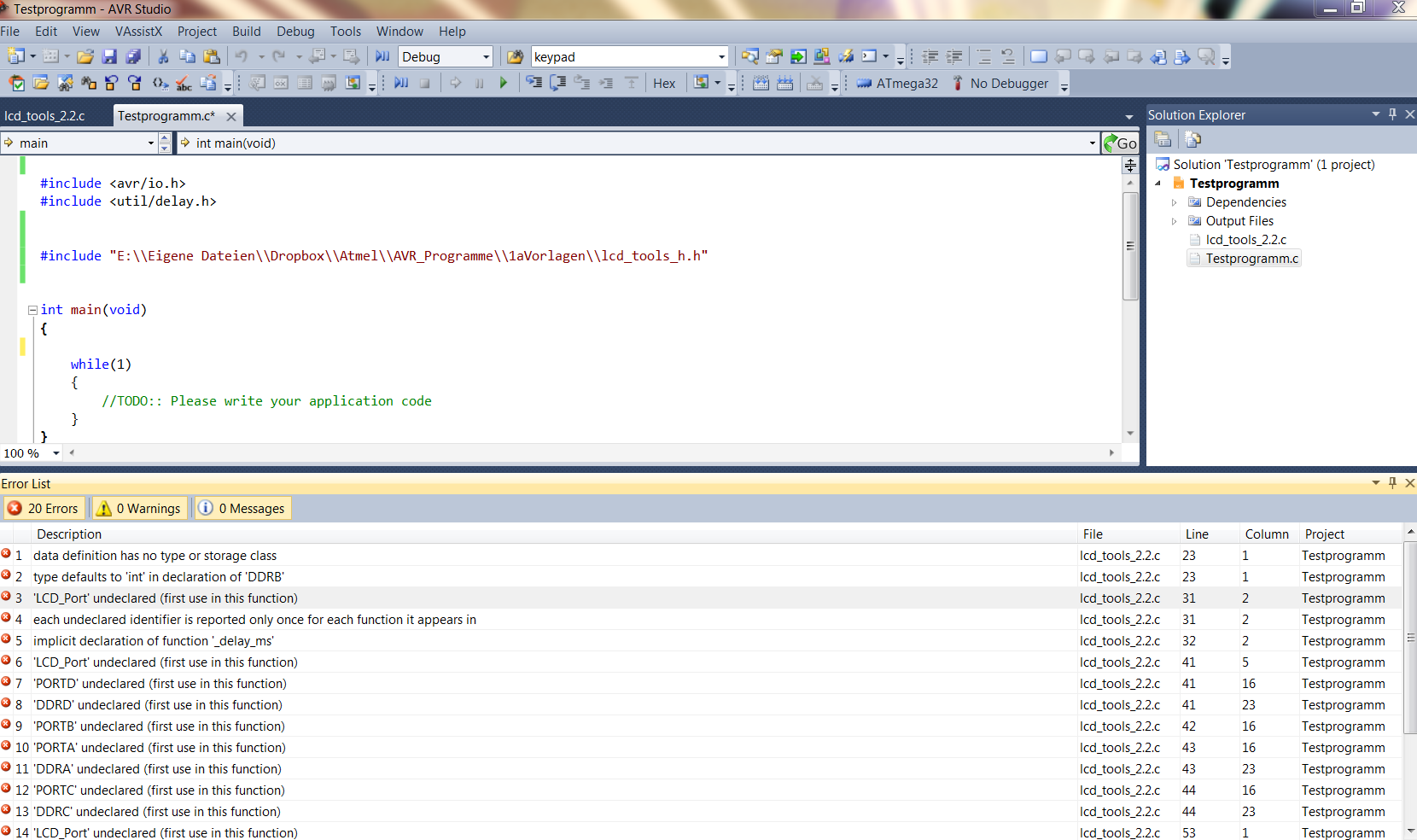Open the 100 % zoom dropdown

click(56, 453)
